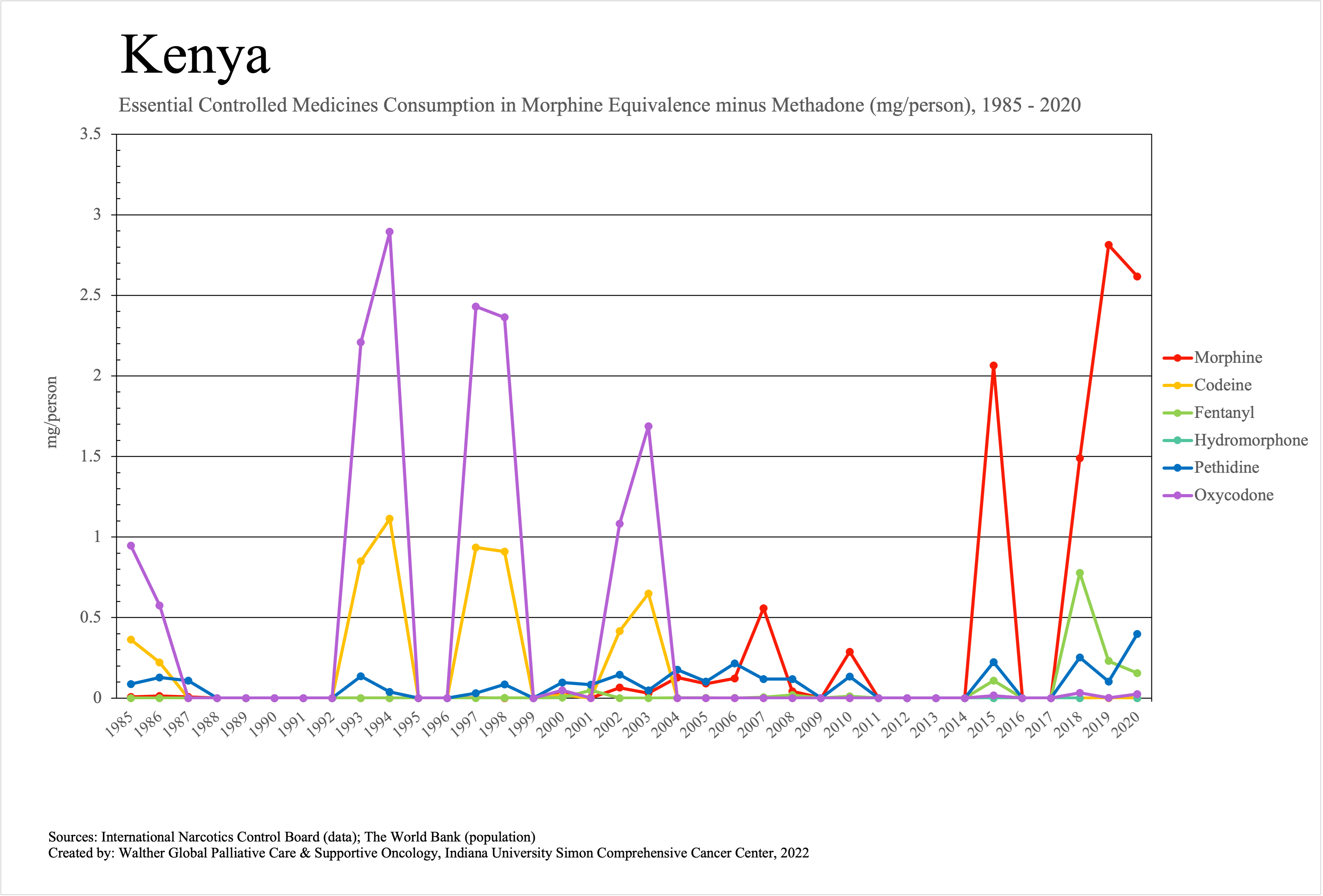Click the Oxycodone data point at 1997

(476, 307)
